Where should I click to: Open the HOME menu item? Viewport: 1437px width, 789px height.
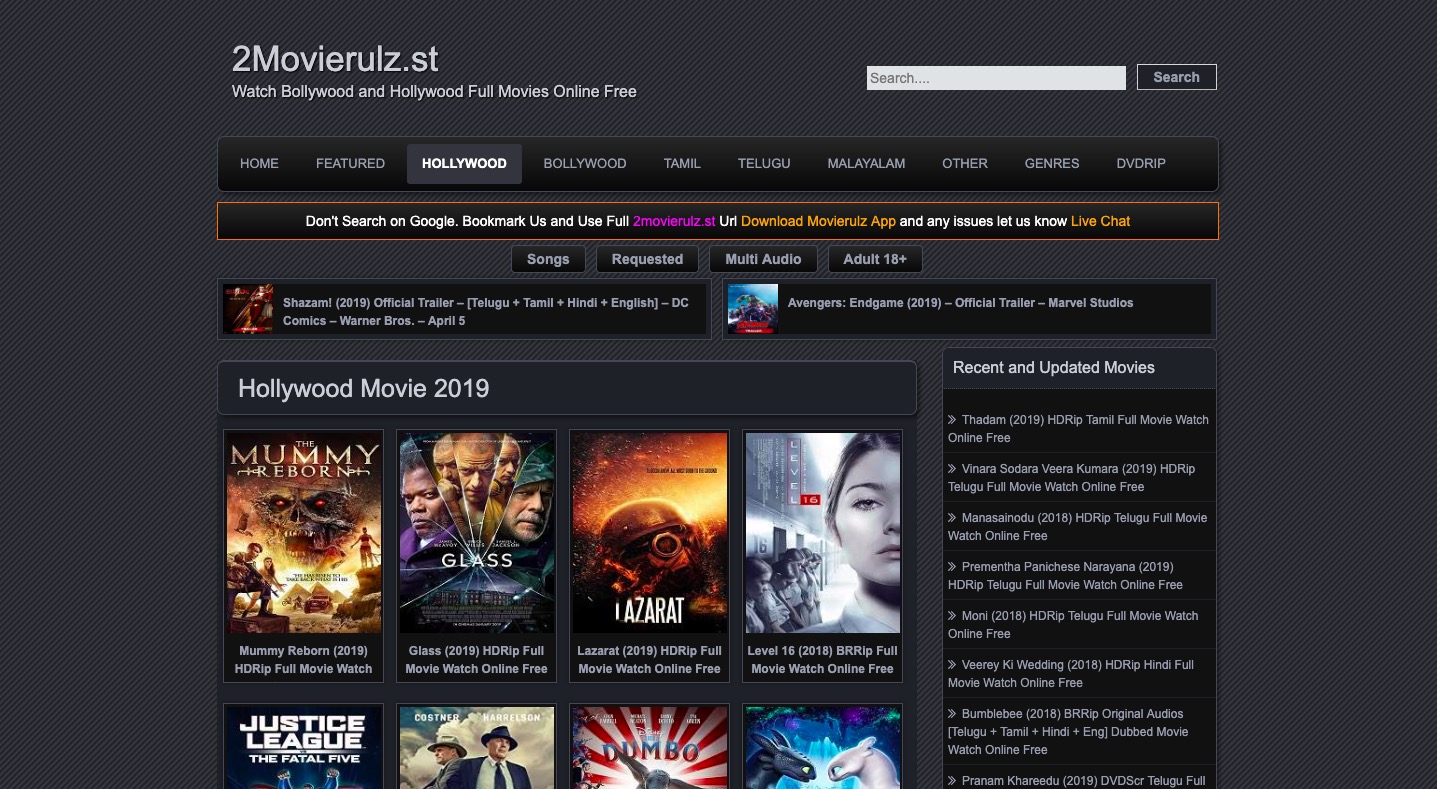pos(259,163)
